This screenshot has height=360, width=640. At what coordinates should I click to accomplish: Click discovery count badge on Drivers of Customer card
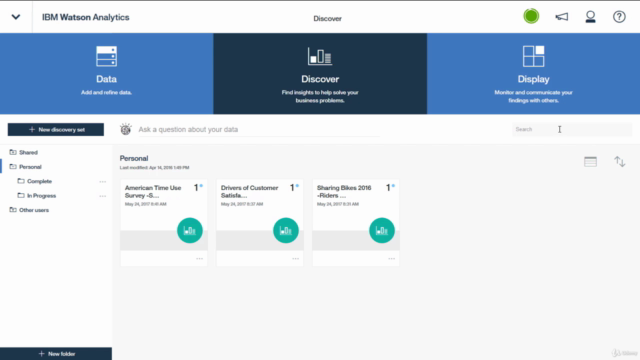(294, 187)
